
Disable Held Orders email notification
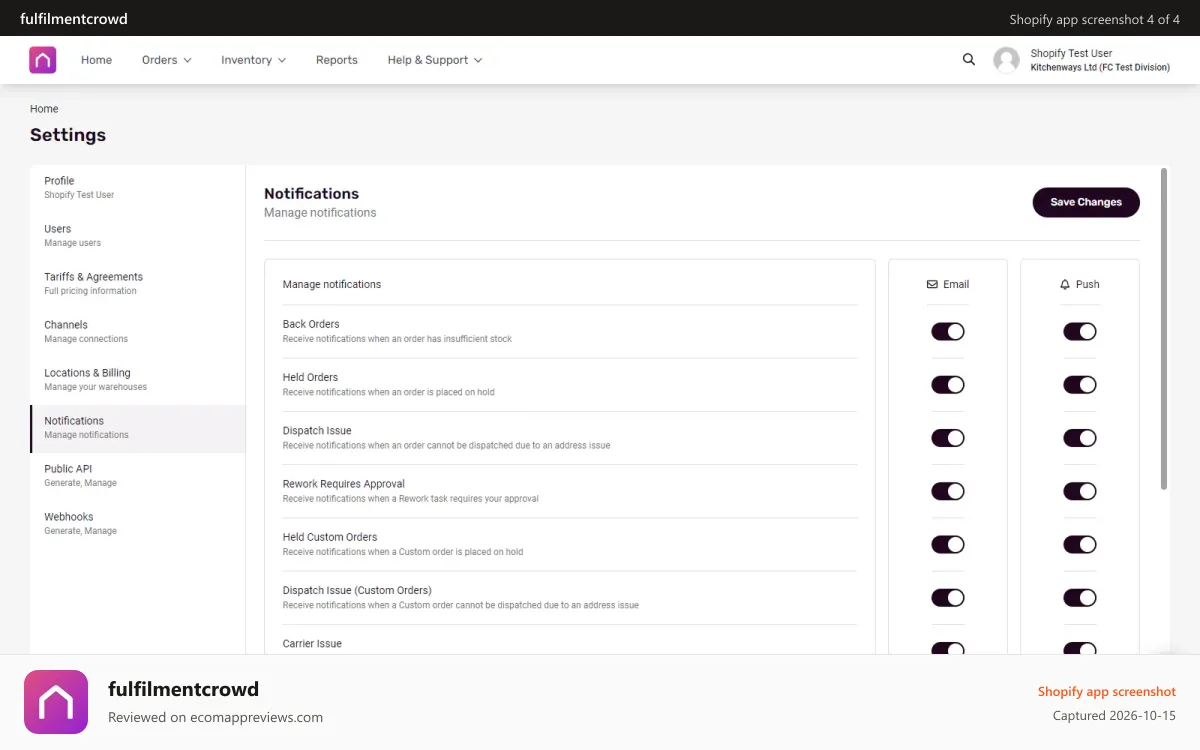(948, 384)
